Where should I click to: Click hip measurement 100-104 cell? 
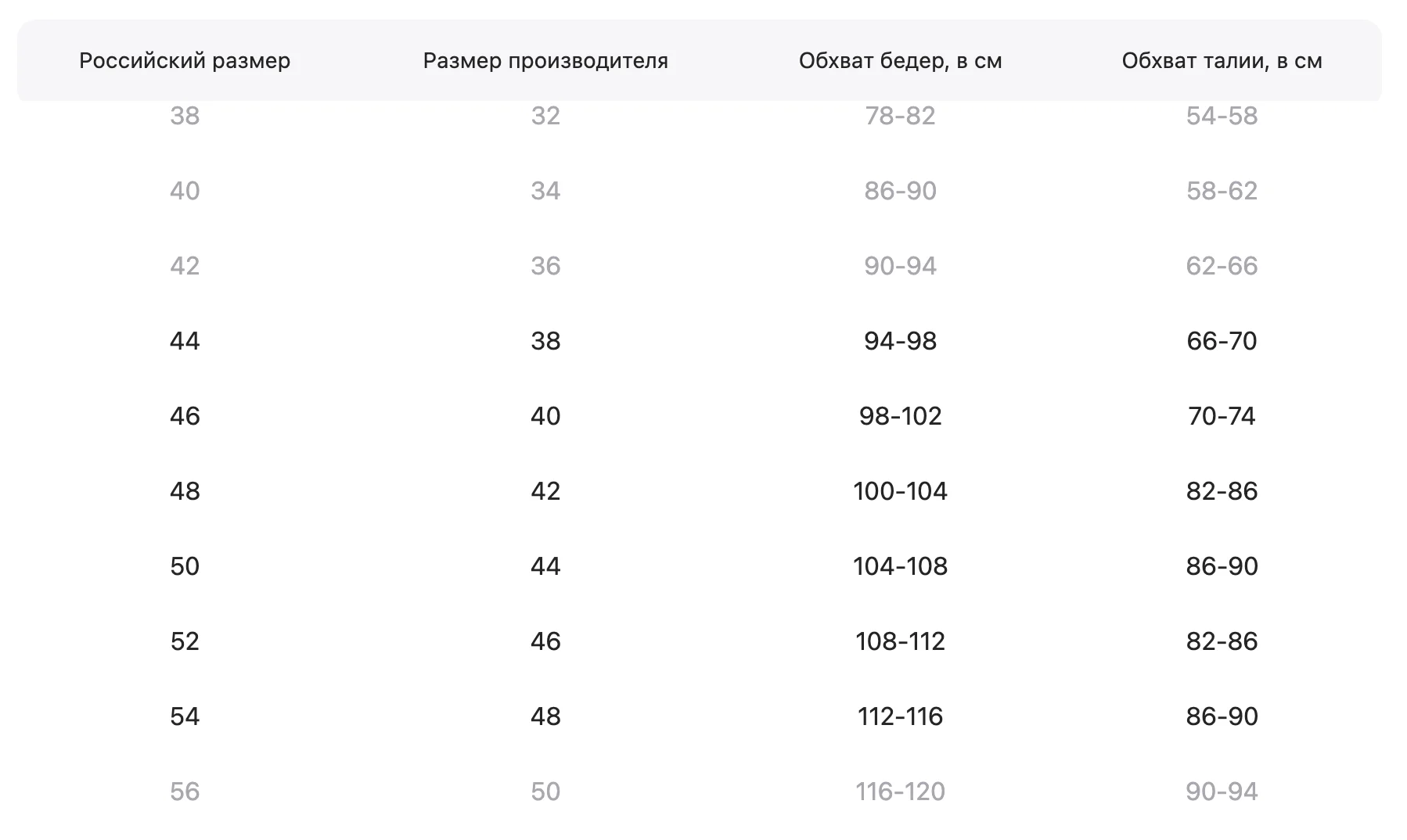(x=900, y=491)
